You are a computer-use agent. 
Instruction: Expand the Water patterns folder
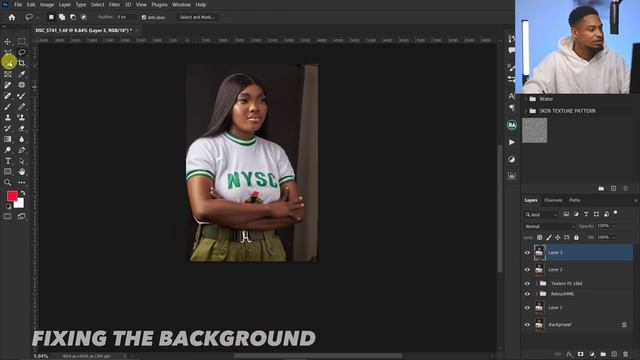(x=526, y=99)
